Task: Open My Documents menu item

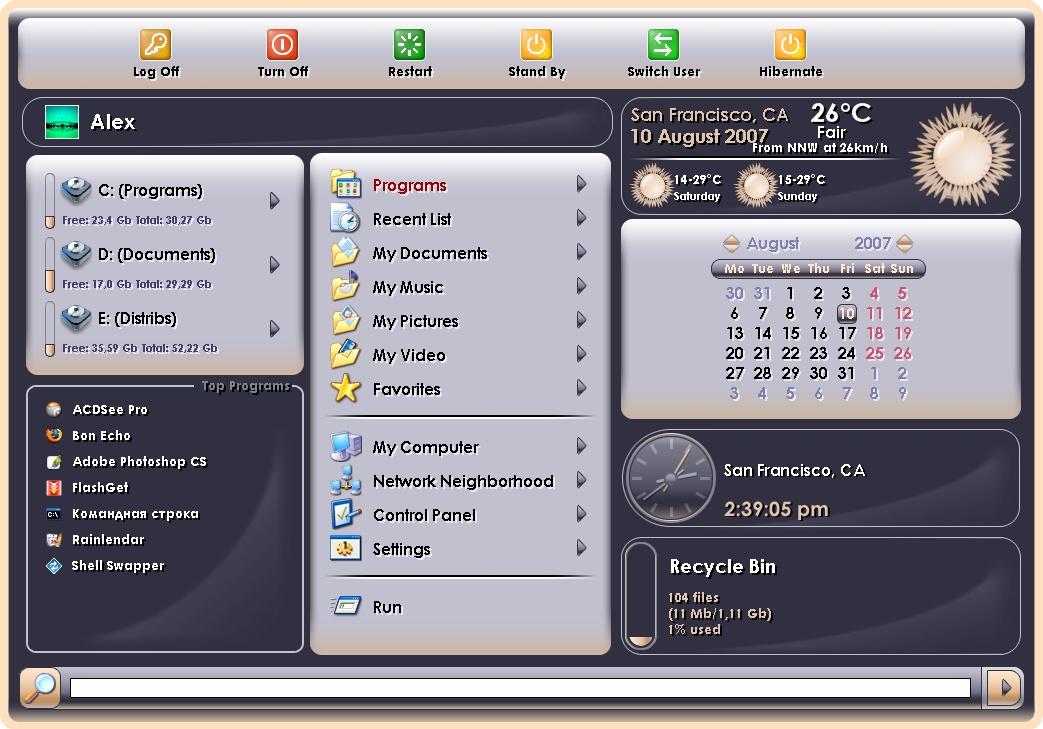Action: pos(430,253)
